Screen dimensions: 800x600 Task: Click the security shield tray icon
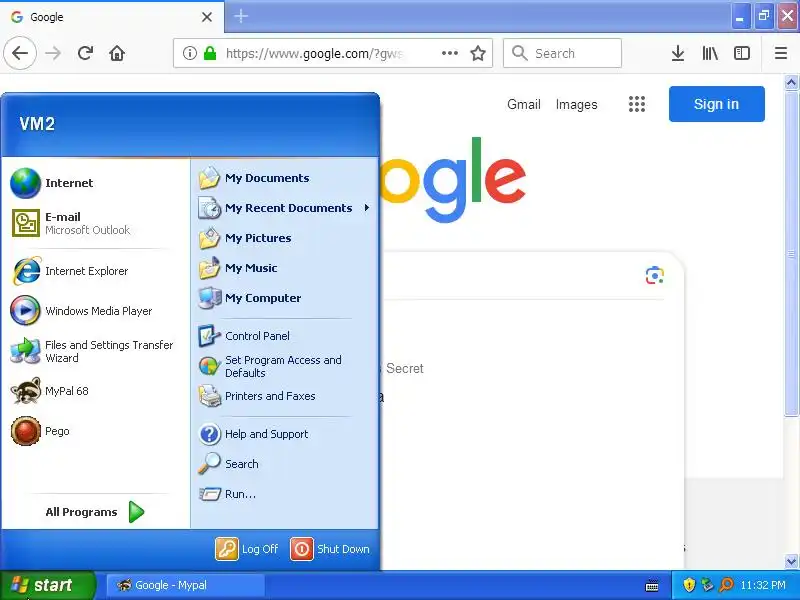click(689, 585)
